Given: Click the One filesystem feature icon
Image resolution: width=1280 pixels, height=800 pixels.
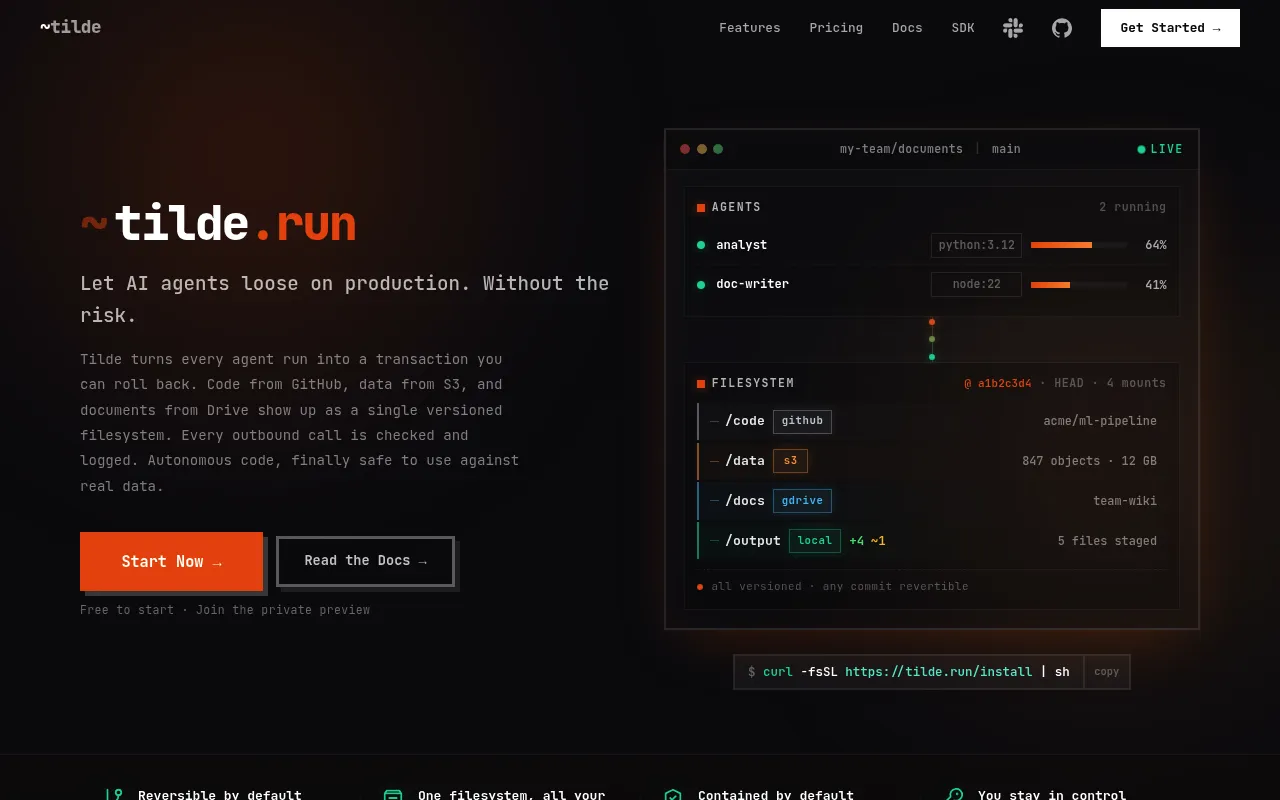Looking at the screenshot, I should click(x=393, y=796).
